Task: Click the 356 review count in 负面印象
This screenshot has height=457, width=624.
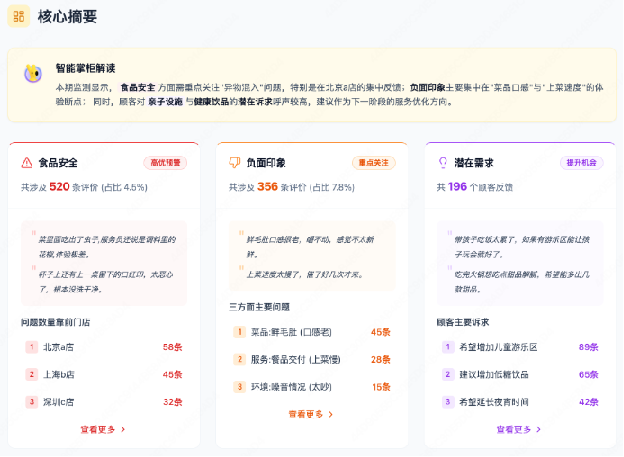Action: click(267, 186)
